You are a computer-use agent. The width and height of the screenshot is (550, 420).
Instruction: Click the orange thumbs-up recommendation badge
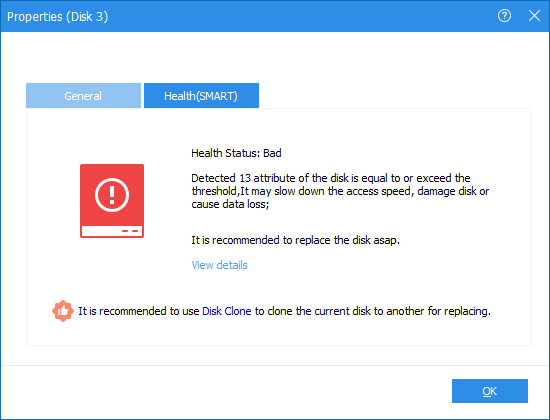(x=63, y=311)
